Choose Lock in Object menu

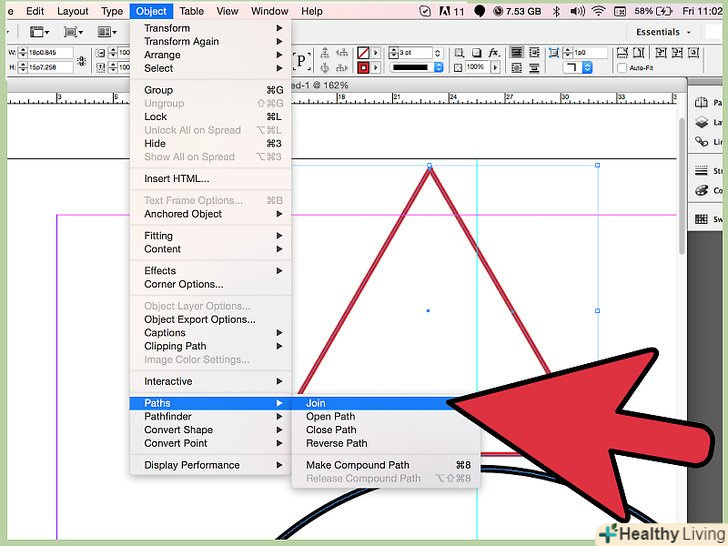(210, 117)
